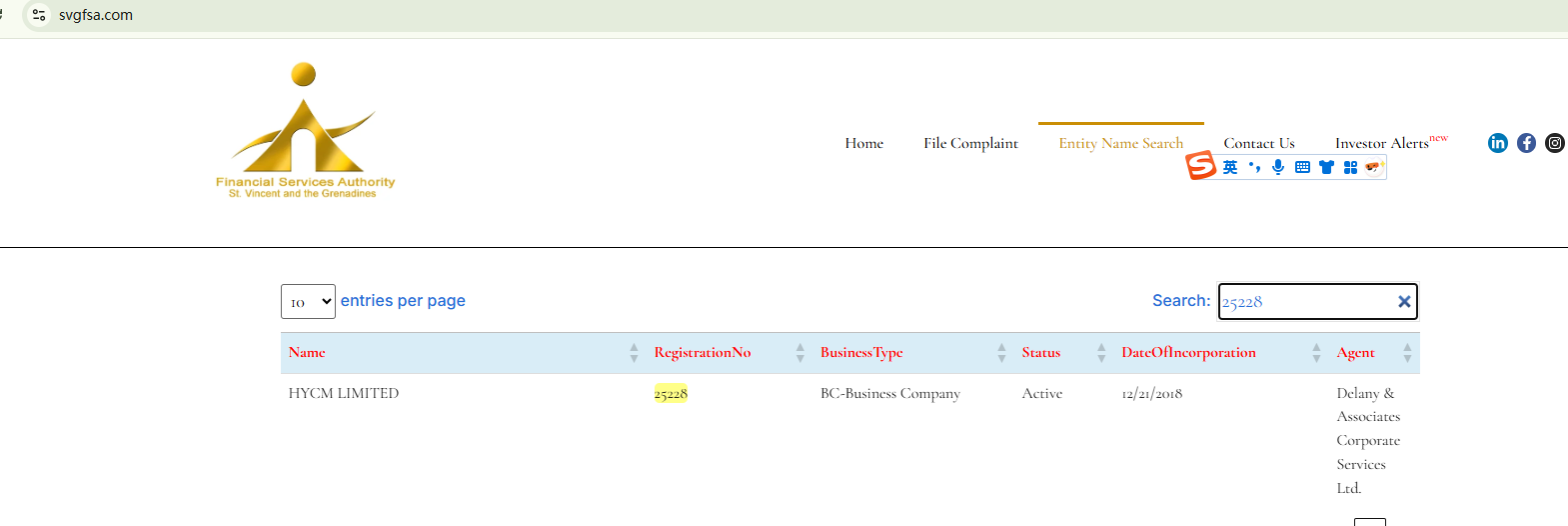Open the Facebook social icon

point(1526,143)
